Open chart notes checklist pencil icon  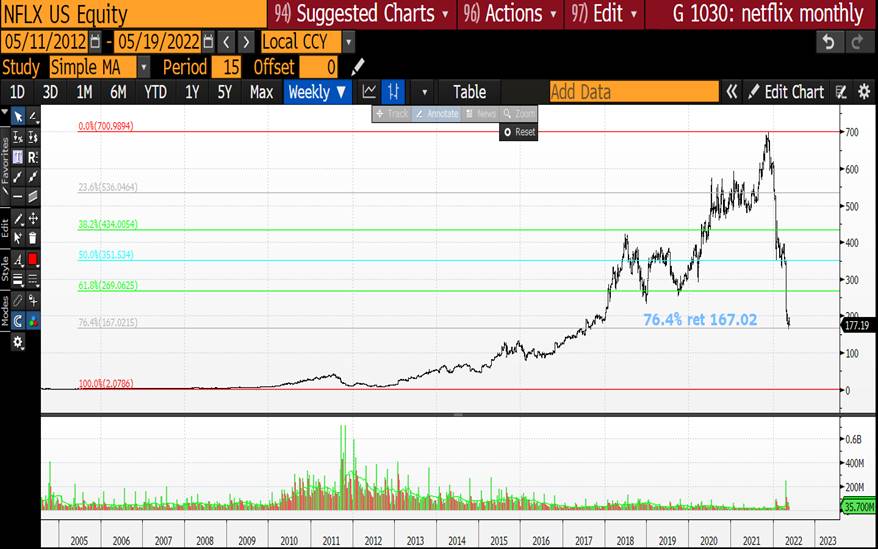pyautogui.click(x=841, y=92)
